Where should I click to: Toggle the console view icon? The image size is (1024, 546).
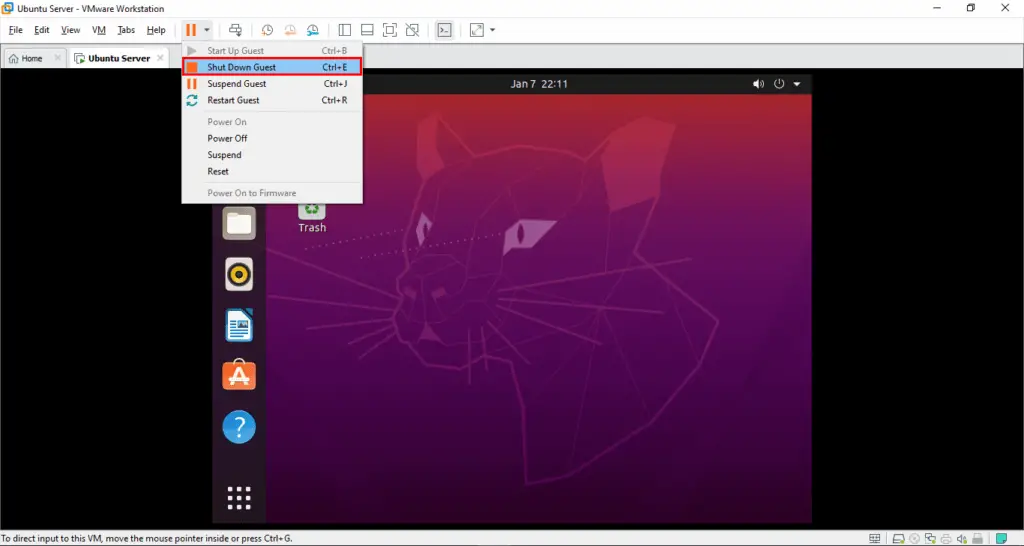(x=444, y=30)
